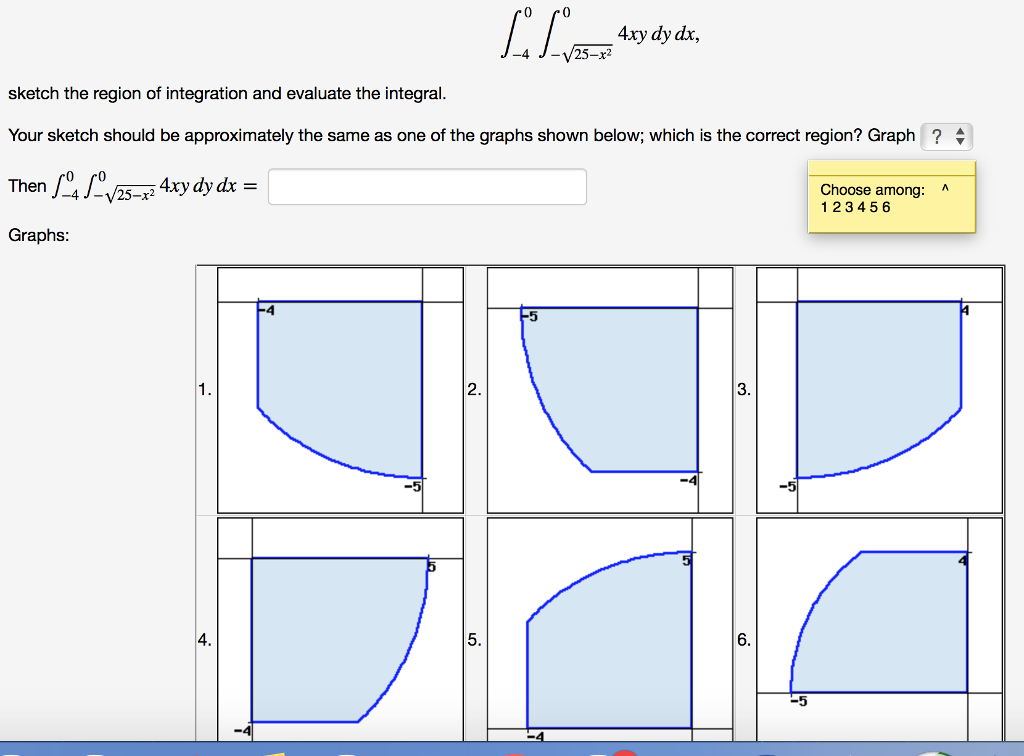
Task: Click the yellow 'Choose among' hint note
Action: point(890,197)
